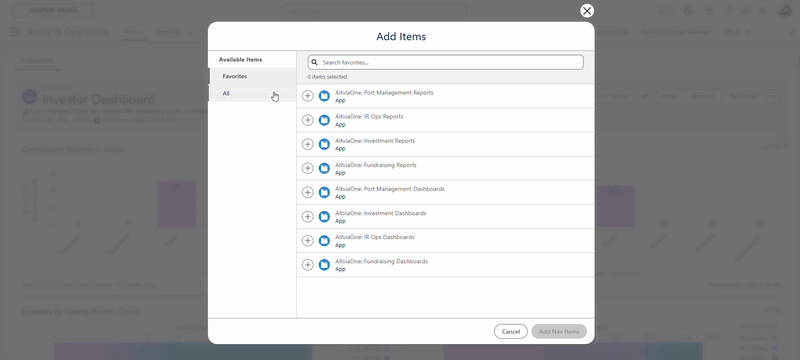Click the app icon beside Fundraising Reports
The image size is (800, 360).
324,168
